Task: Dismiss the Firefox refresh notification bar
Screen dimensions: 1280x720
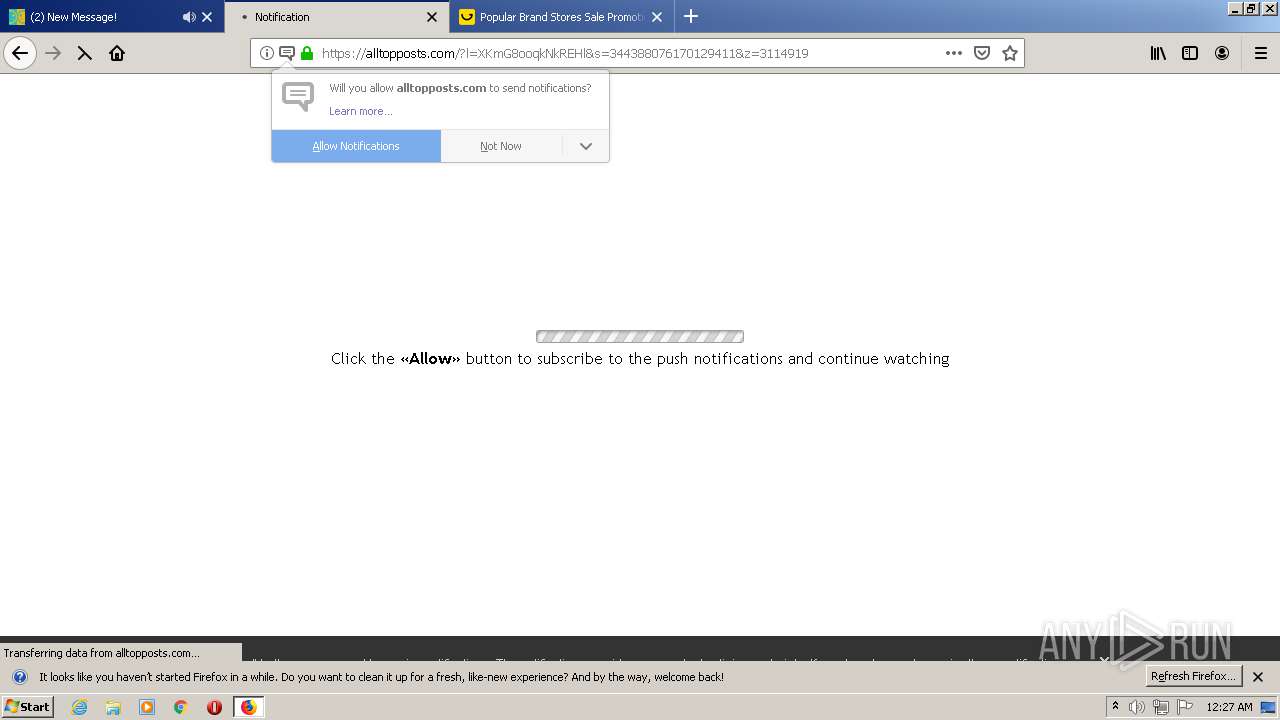Action: point(1258,677)
